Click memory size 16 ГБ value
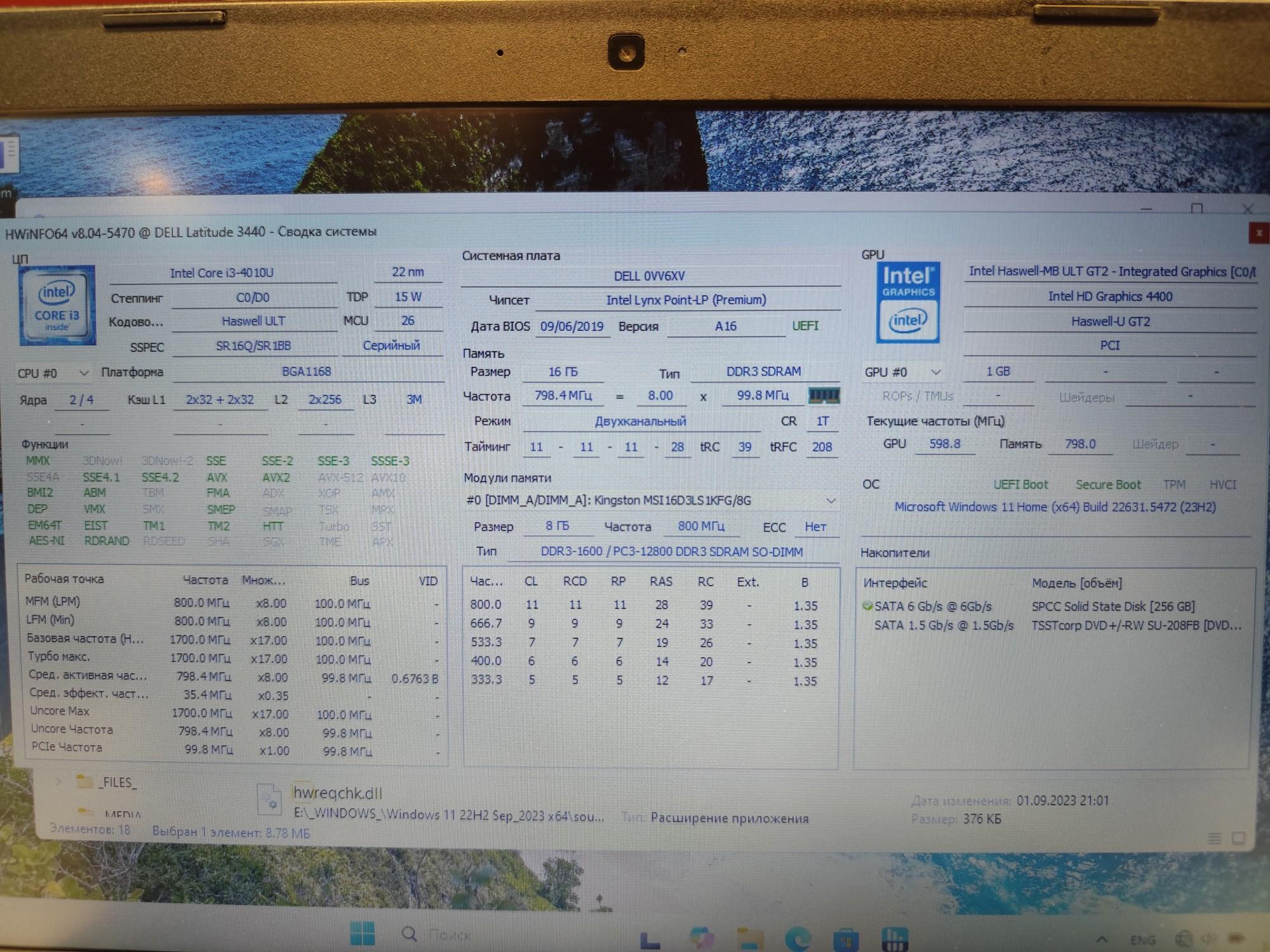Viewport: 1270px width, 952px height. click(x=563, y=372)
